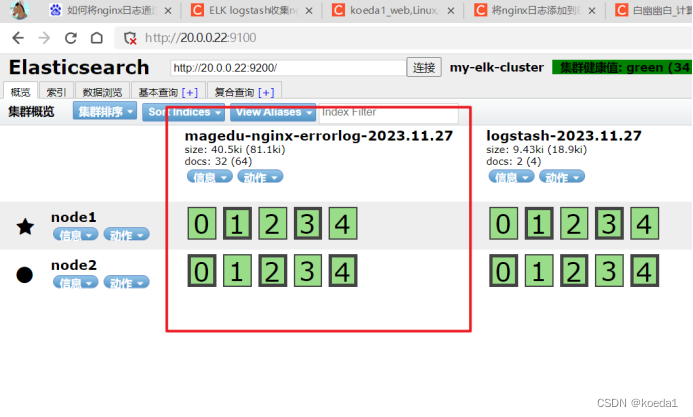Go back with the browser back arrow
Image resolution: width=693 pixels, height=417 pixels.
(x=18, y=38)
